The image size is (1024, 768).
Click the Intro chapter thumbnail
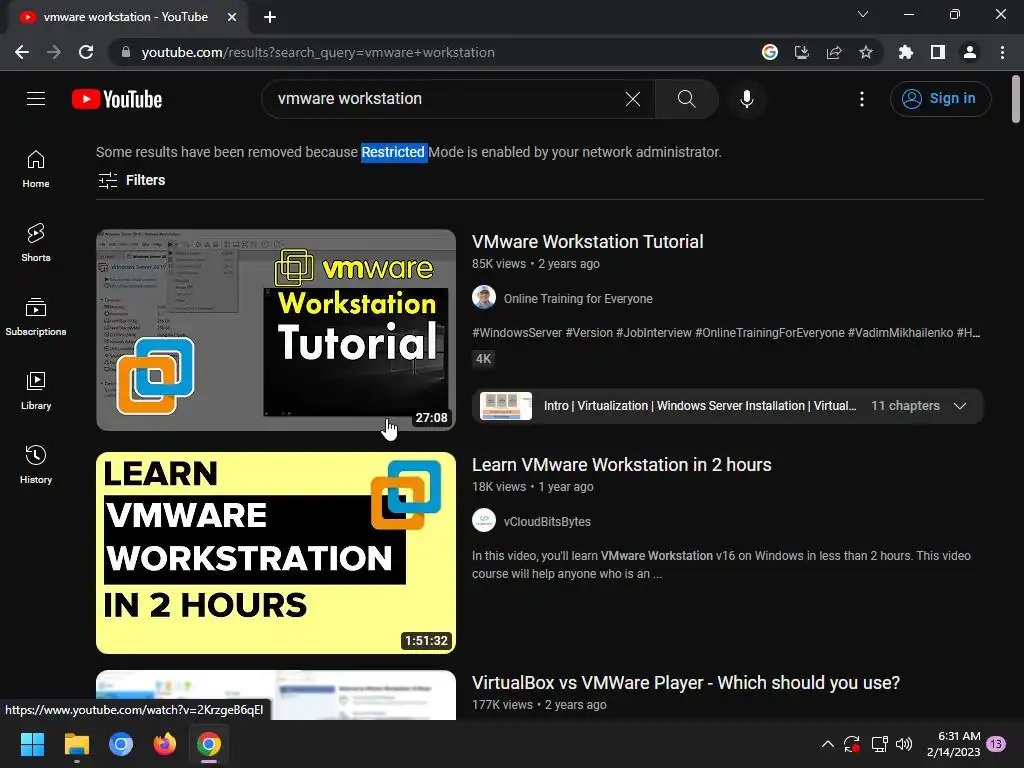coord(505,406)
